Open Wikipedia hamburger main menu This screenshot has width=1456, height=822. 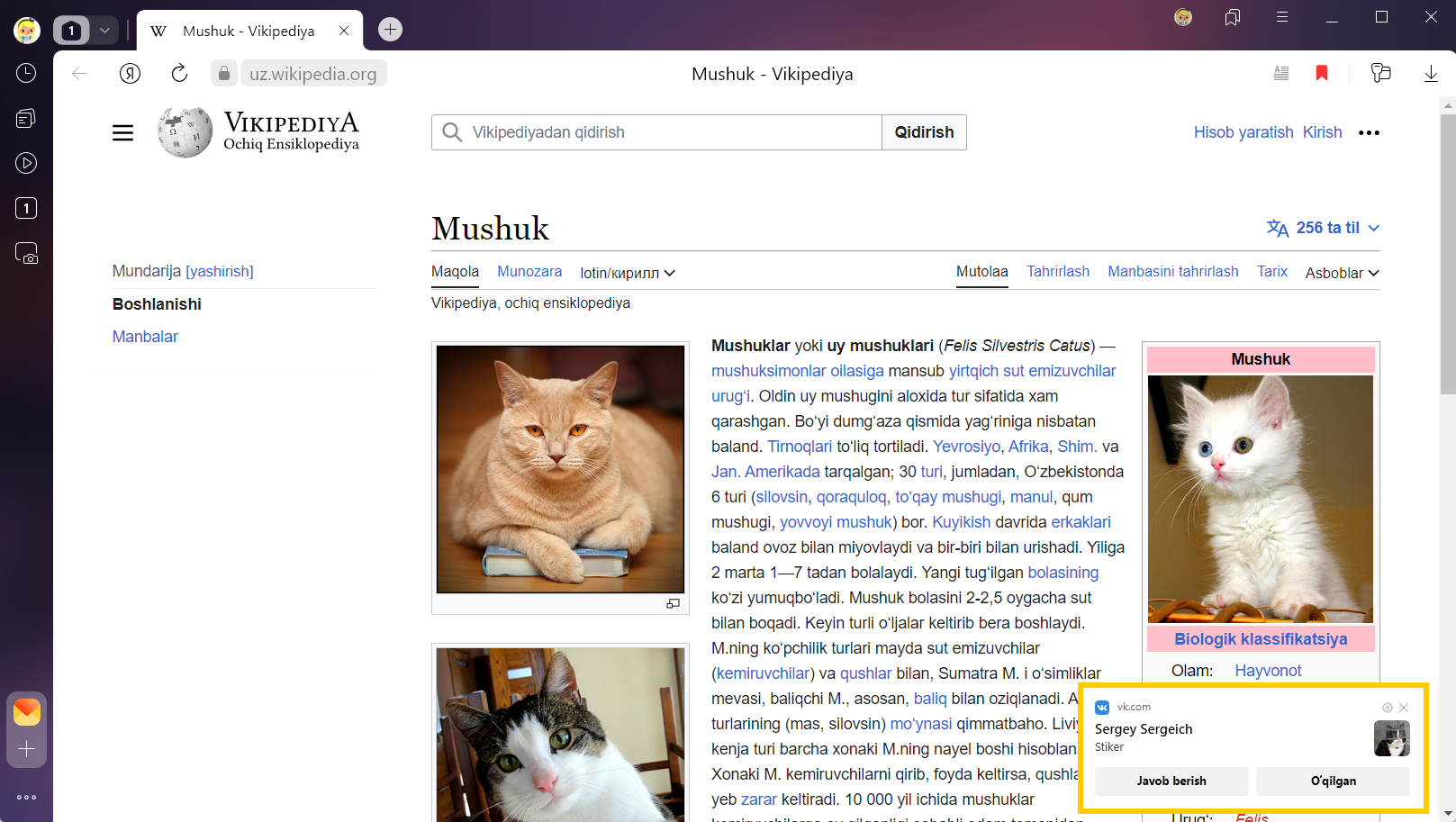[123, 133]
